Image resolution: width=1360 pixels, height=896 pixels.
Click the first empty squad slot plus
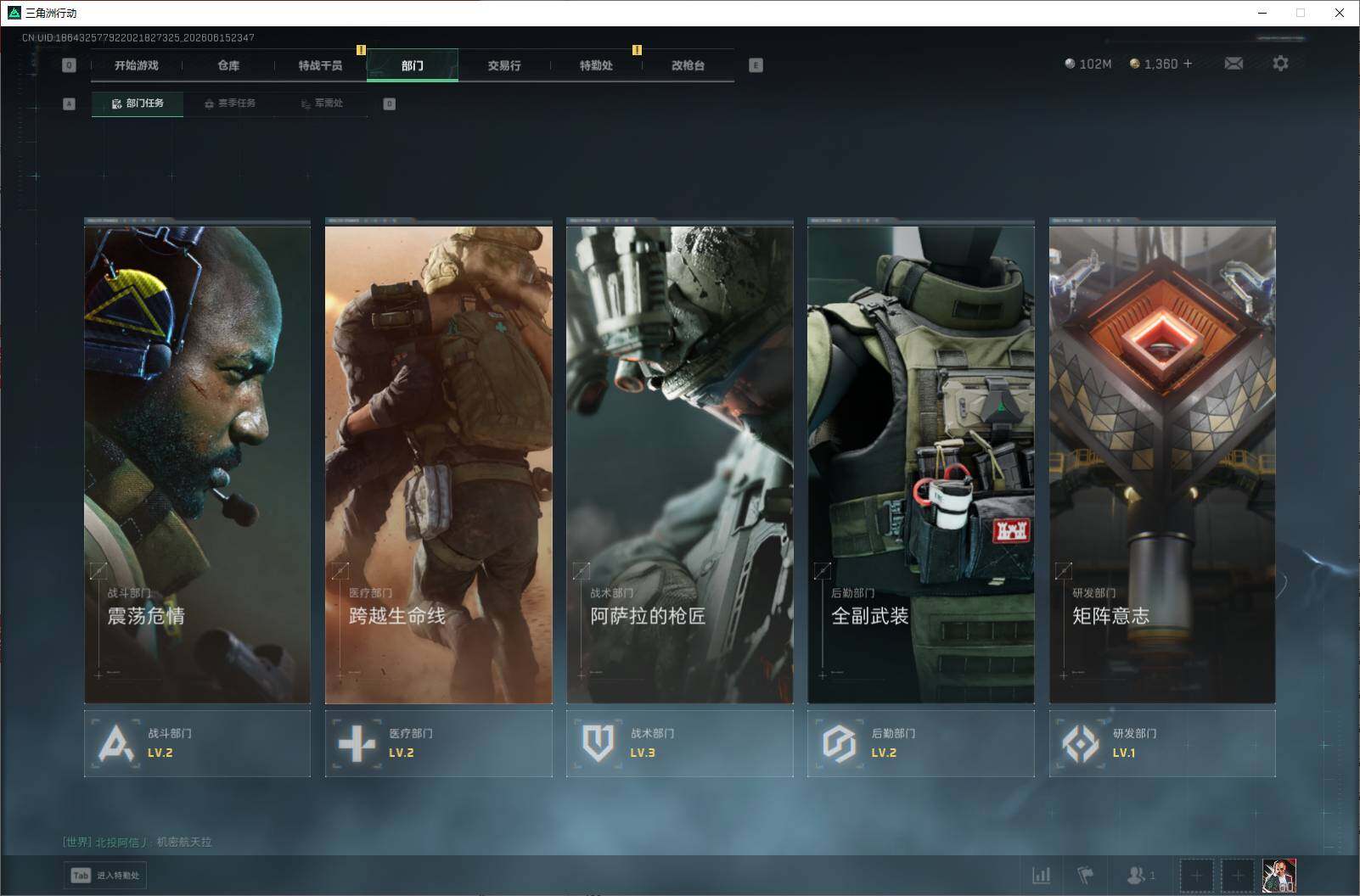point(1196,875)
